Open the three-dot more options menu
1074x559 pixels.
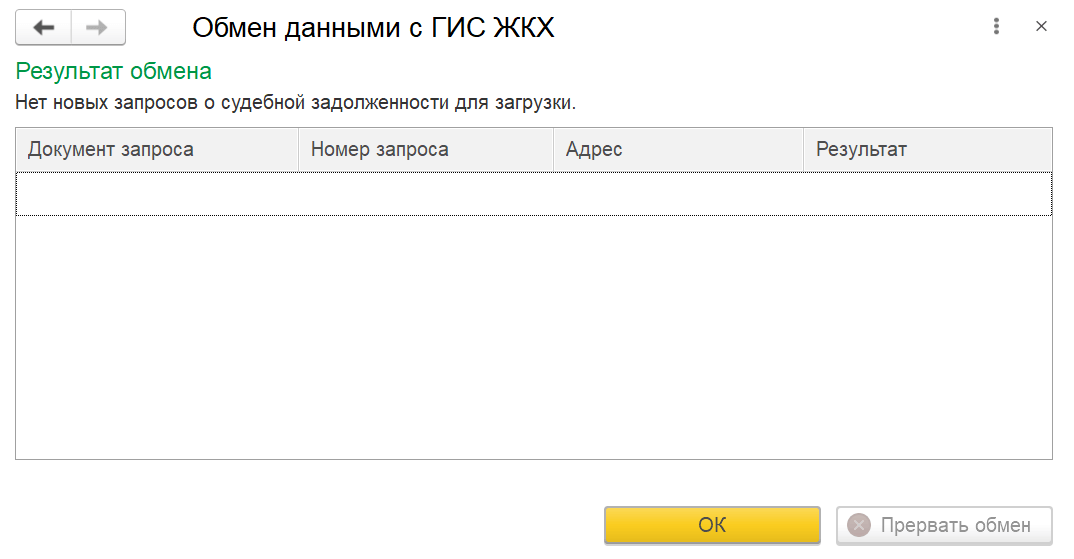point(996,26)
